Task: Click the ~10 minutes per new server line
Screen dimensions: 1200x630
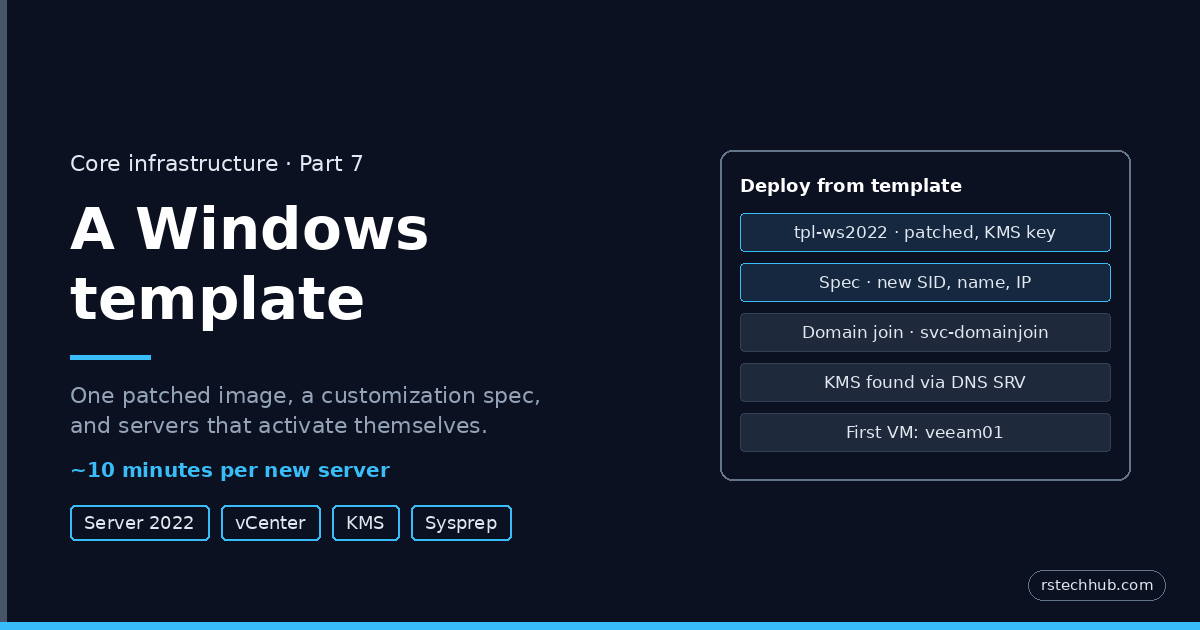Action: [230, 470]
